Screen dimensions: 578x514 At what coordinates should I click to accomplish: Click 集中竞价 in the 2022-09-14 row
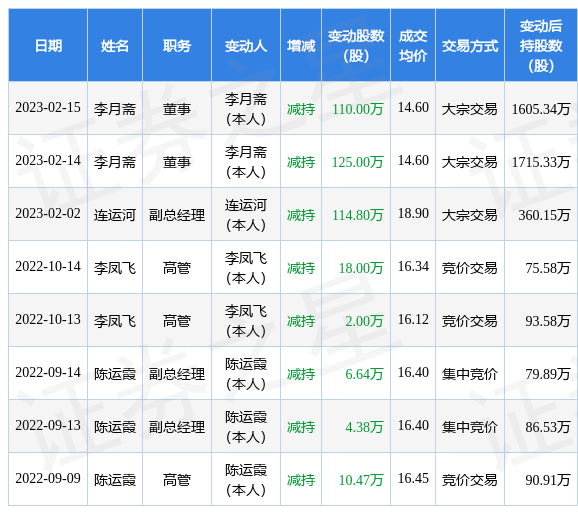(470, 374)
